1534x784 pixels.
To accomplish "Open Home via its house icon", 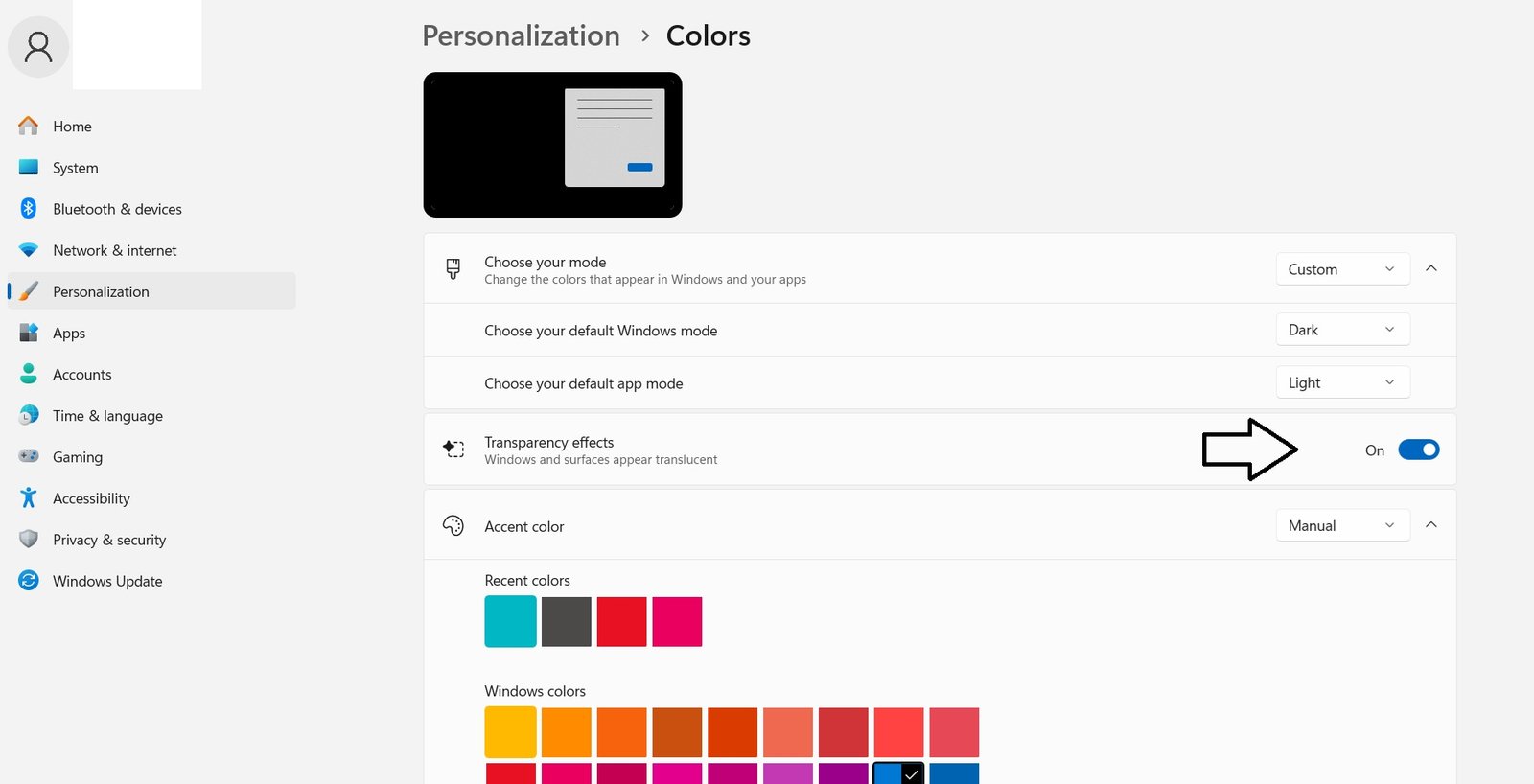I will click(x=29, y=126).
